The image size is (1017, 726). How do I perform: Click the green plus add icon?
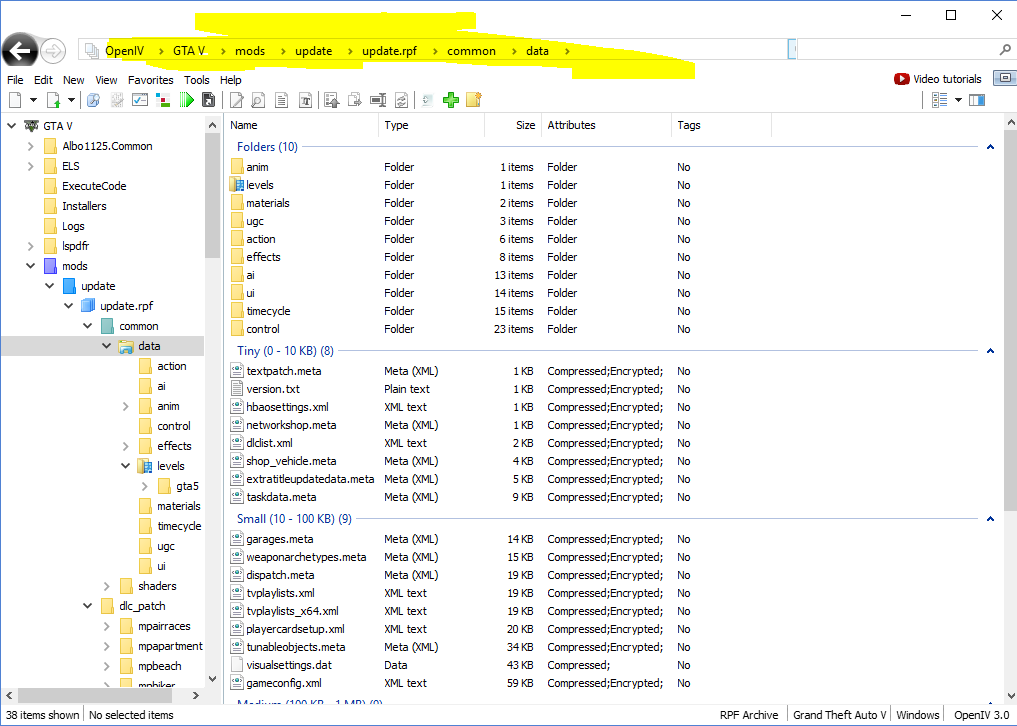(x=451, y=100)
